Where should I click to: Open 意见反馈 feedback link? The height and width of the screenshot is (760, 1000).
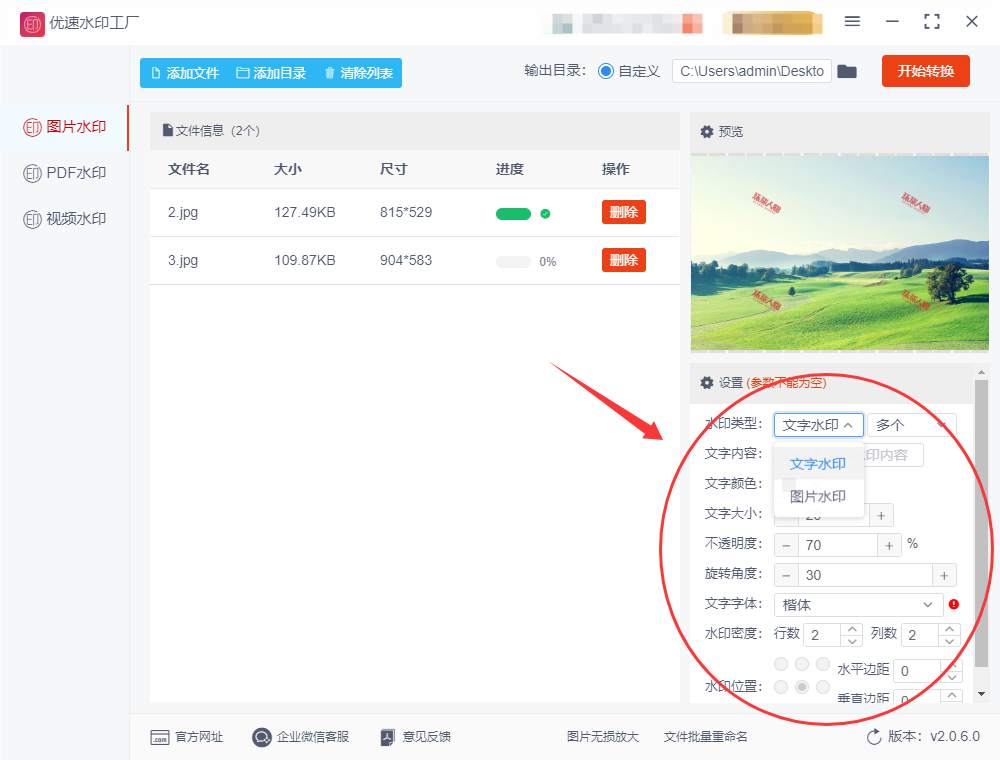click(x=416, y=737)
